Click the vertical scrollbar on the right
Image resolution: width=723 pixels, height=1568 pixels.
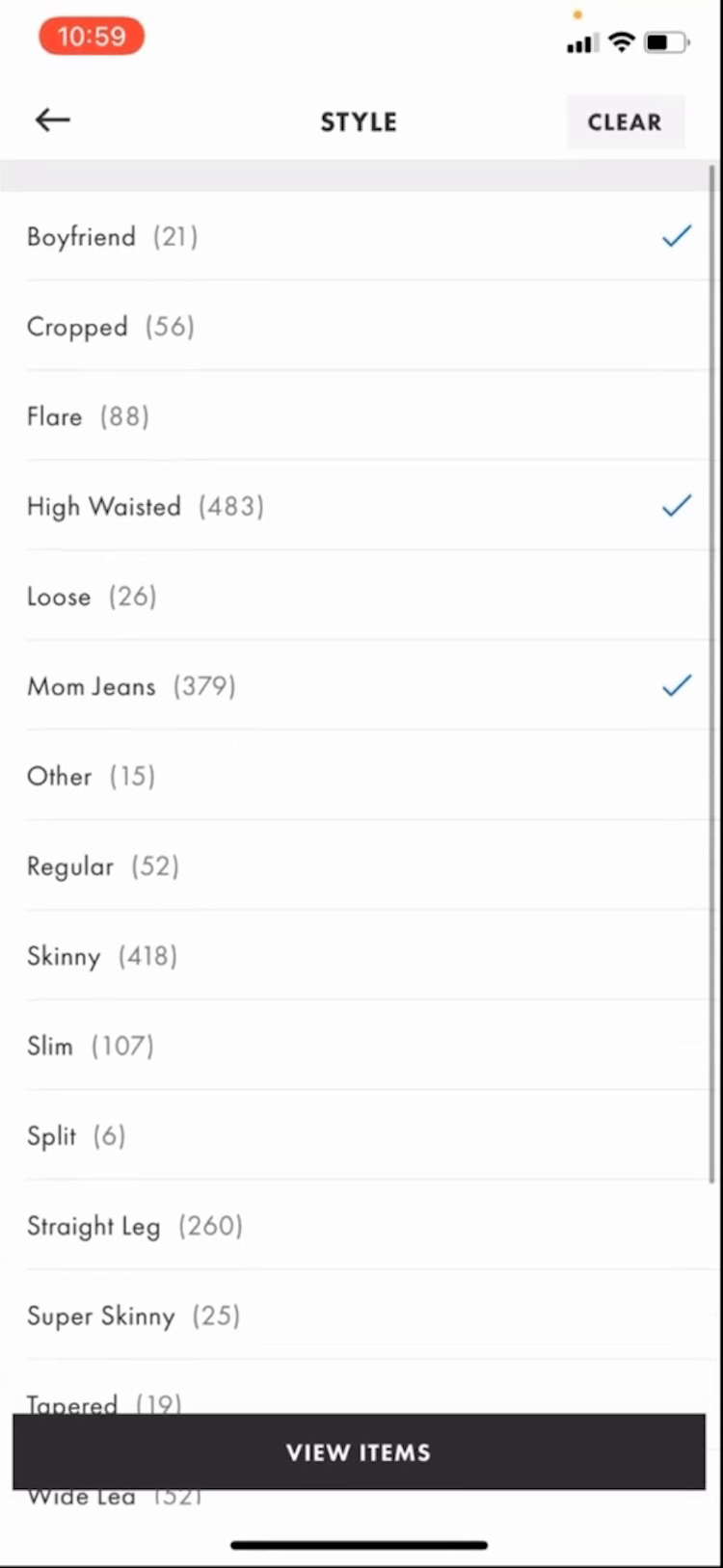[x=712, y=675]
